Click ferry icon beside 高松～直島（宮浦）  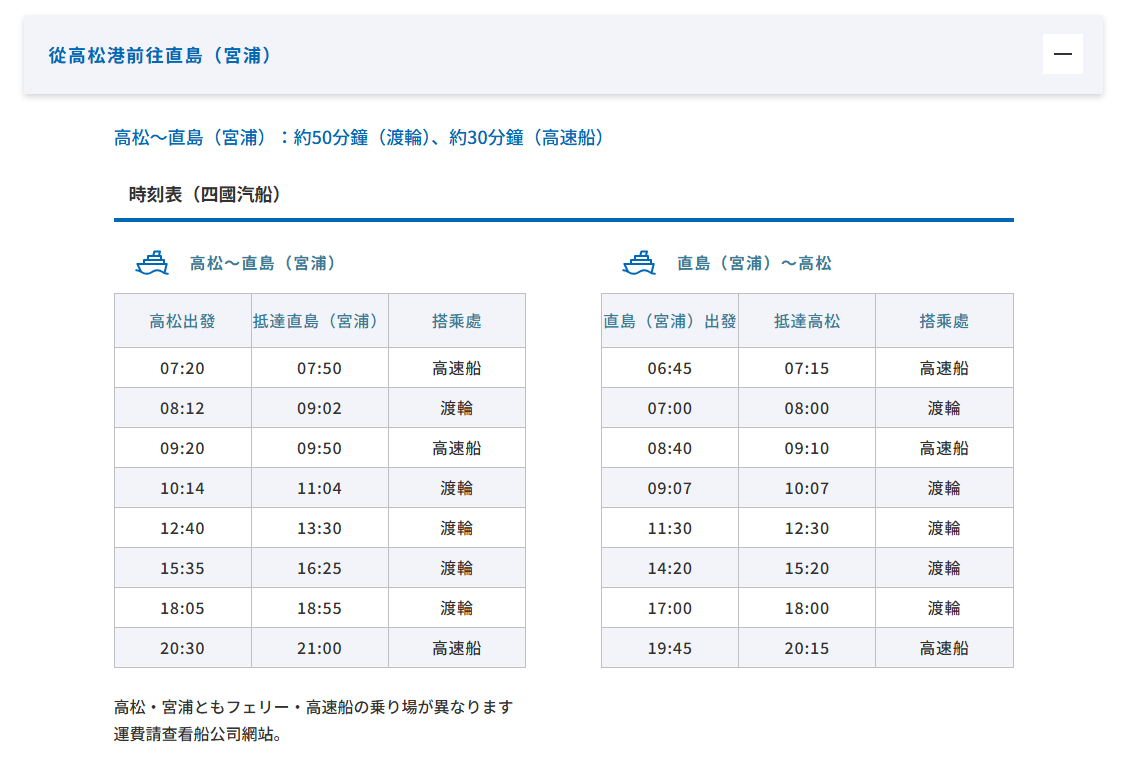[152, 263]
